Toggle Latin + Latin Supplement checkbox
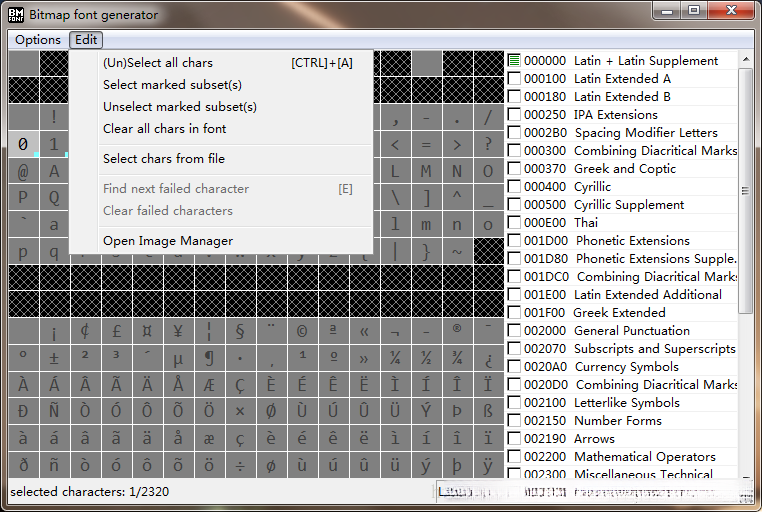The width and height of the screenshot is (762, 512). coord(514,61)
